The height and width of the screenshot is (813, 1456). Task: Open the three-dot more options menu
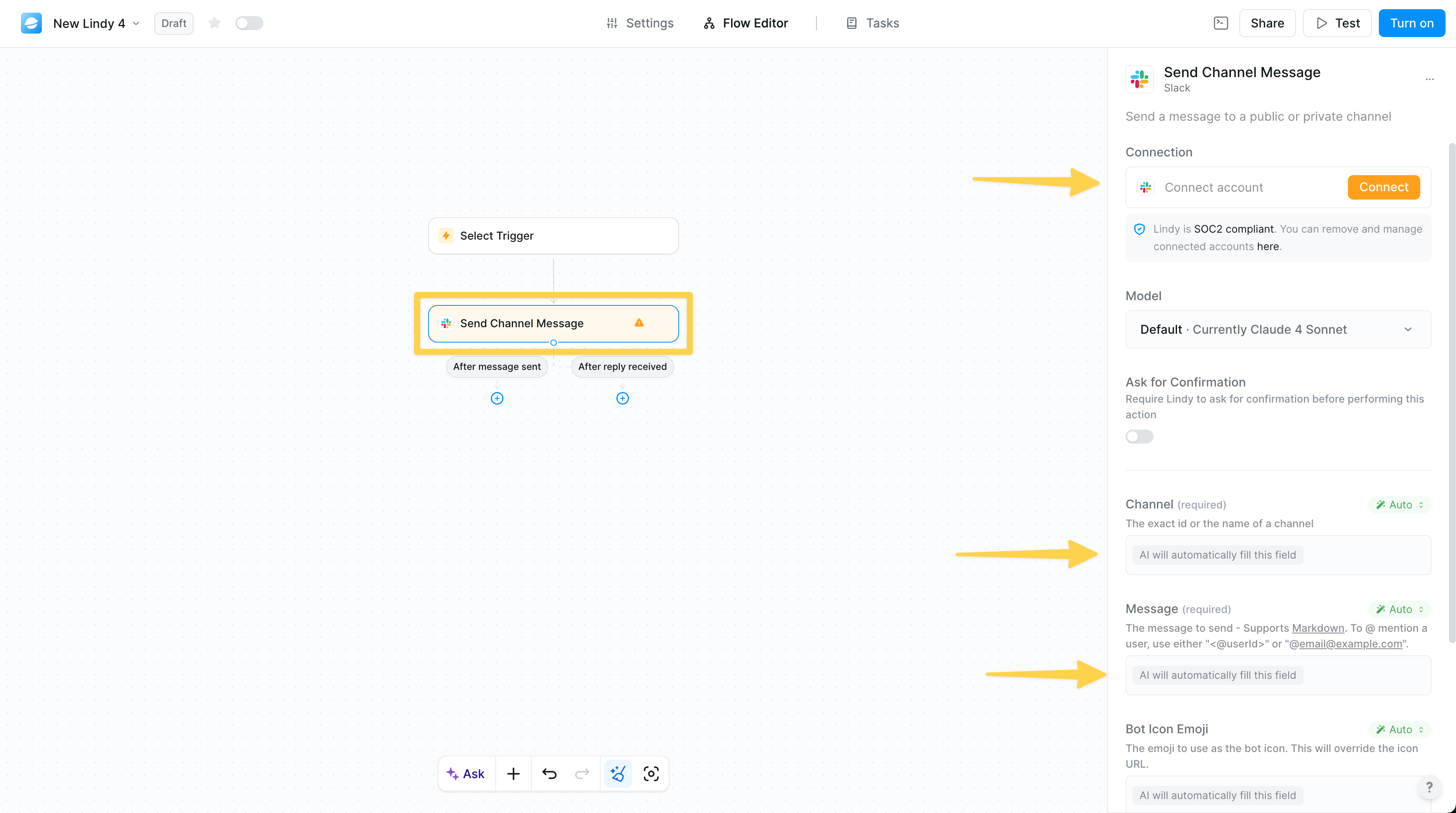(1429, 79)
